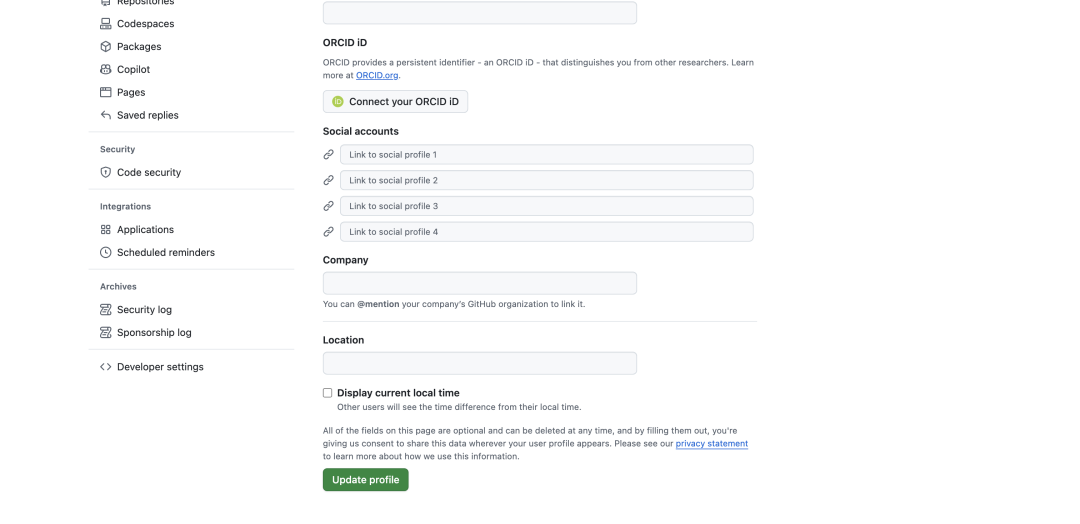Open the ORCID.org link
This screenshot has width=1080, height=524.
click(x=377, y=75)
